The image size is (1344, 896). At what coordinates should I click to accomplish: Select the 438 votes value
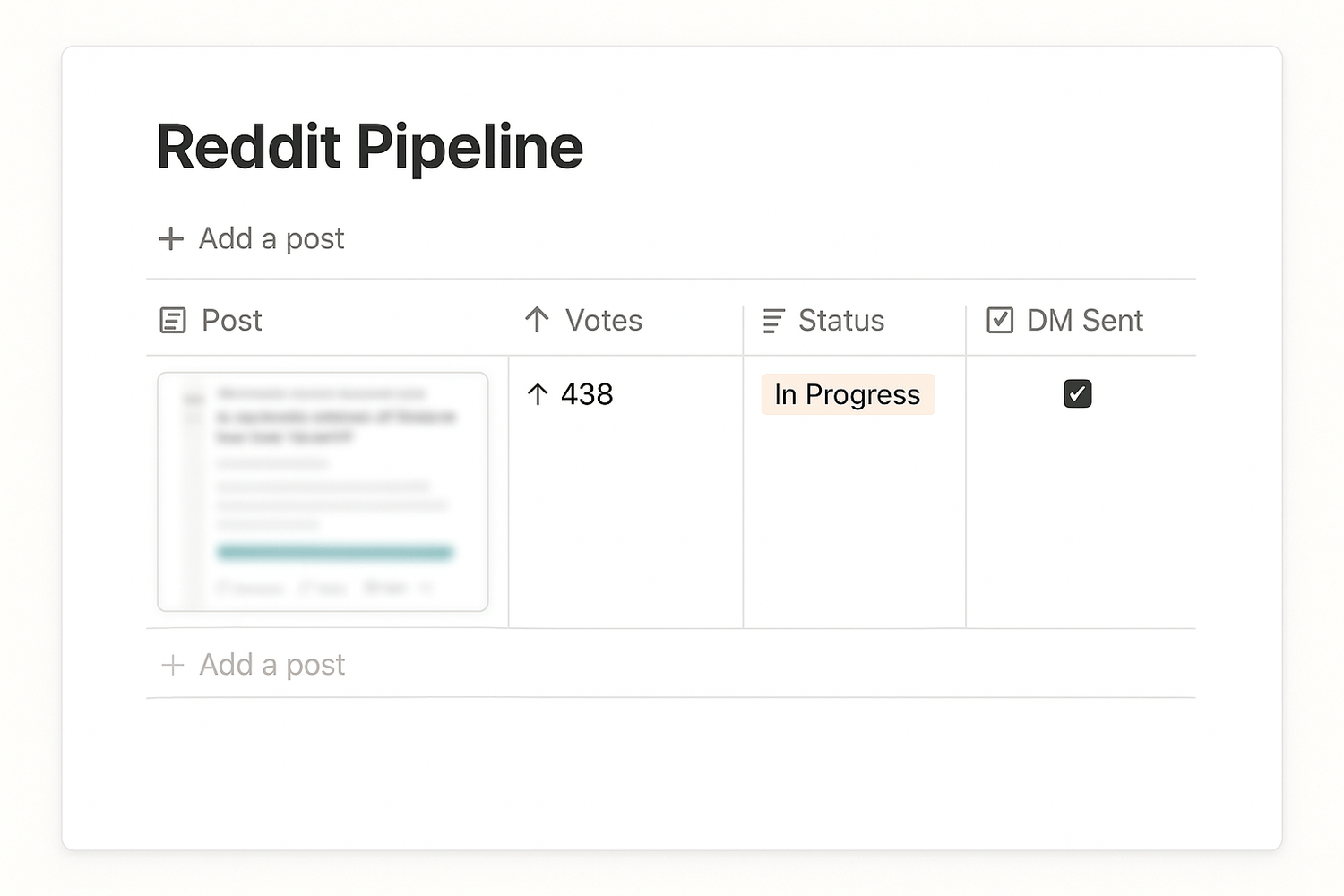click(x=587, y=394)
